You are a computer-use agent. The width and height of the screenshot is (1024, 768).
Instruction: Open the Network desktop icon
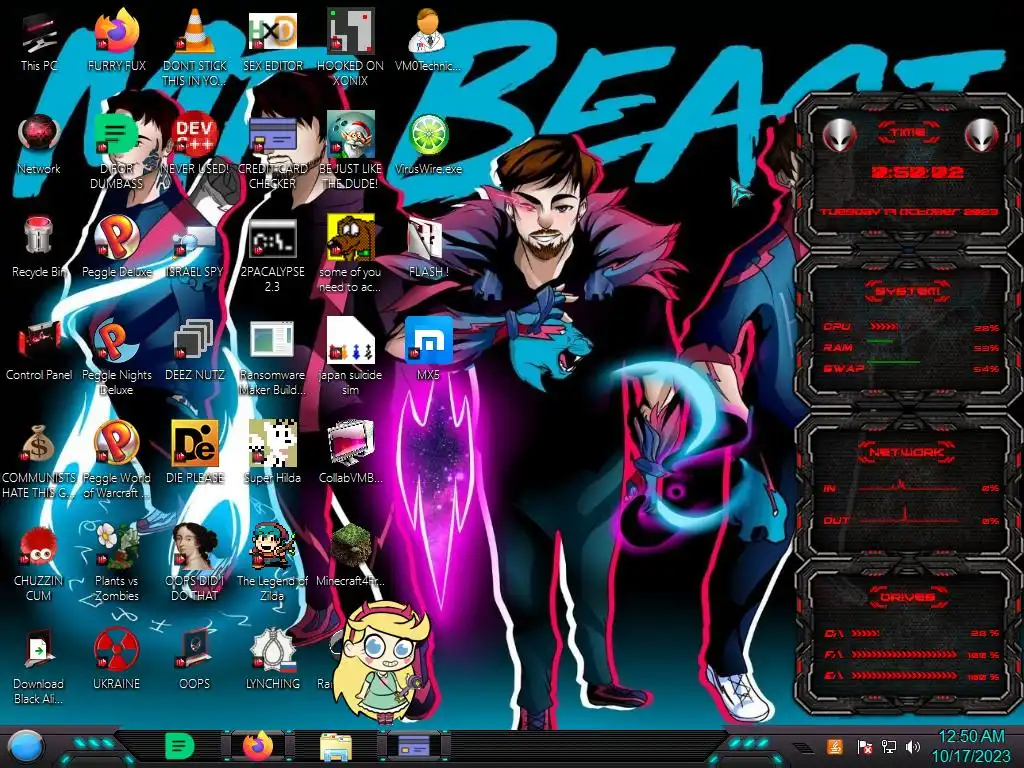click(x=39, y=145)
